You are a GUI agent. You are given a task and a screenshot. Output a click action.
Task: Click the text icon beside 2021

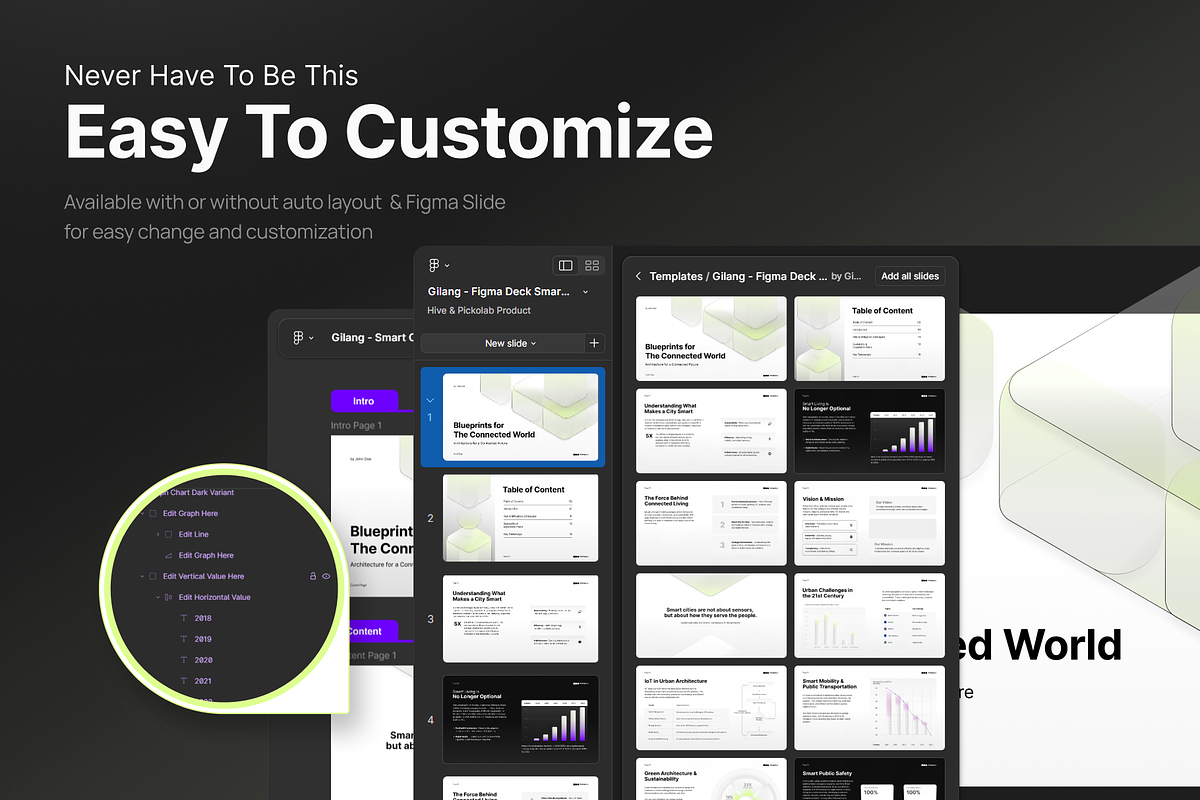click(183, 681)
